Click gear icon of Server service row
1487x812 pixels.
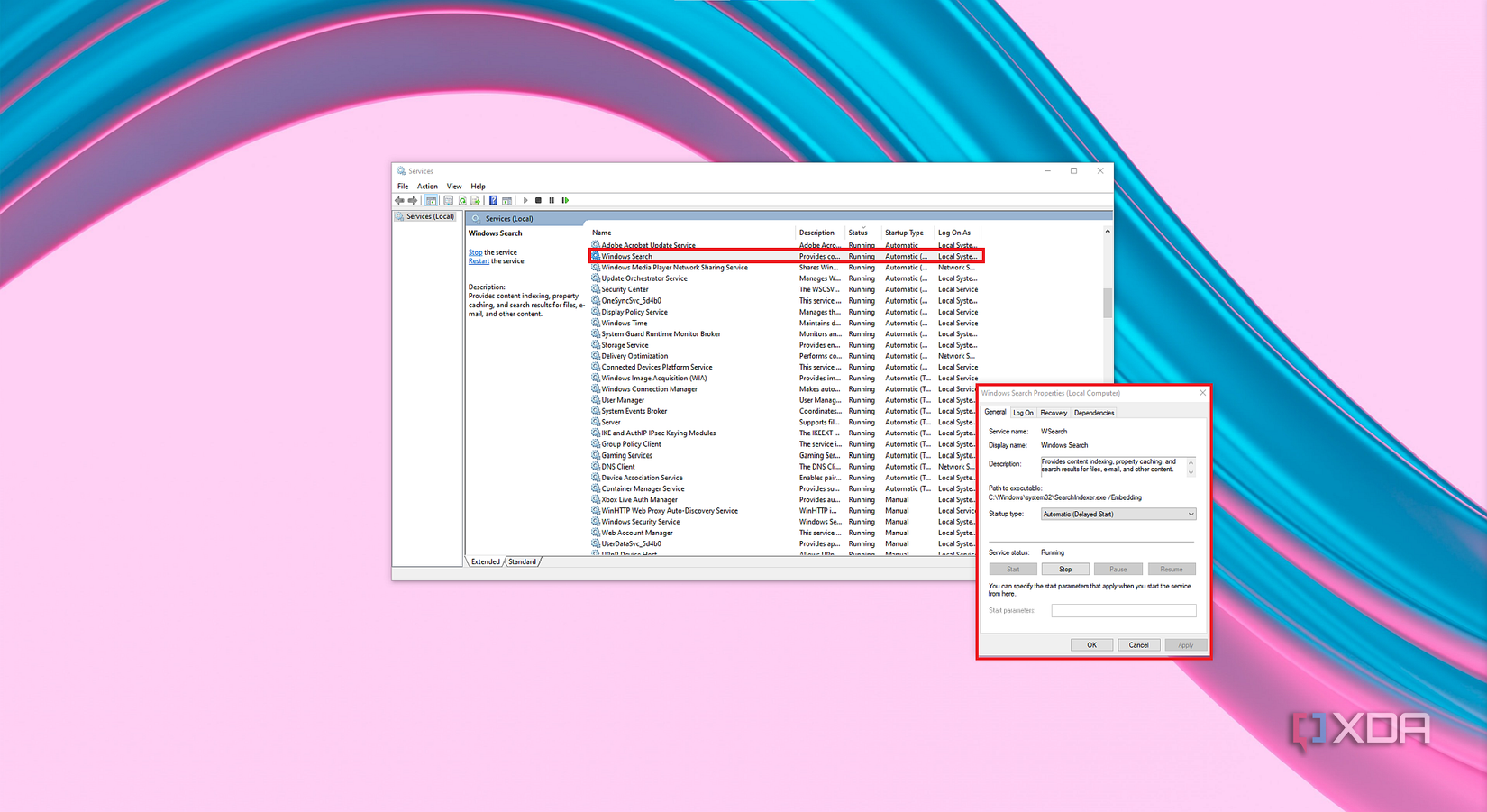point(596,422)
